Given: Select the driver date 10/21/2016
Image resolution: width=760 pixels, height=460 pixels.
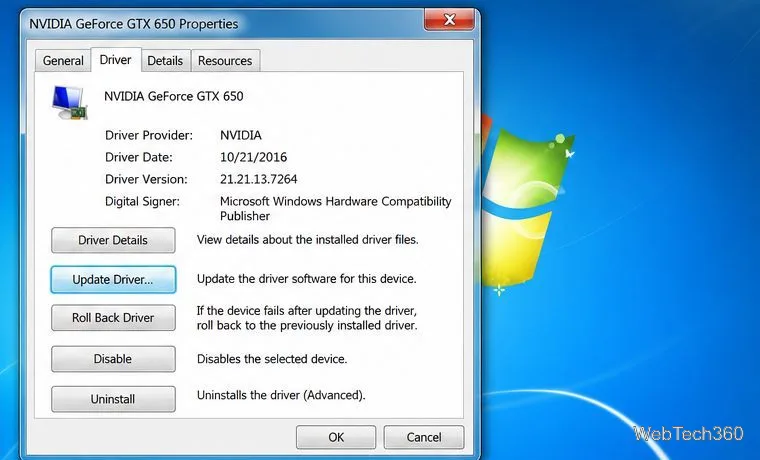Looking at the screenshot, I should click(253, 157).
